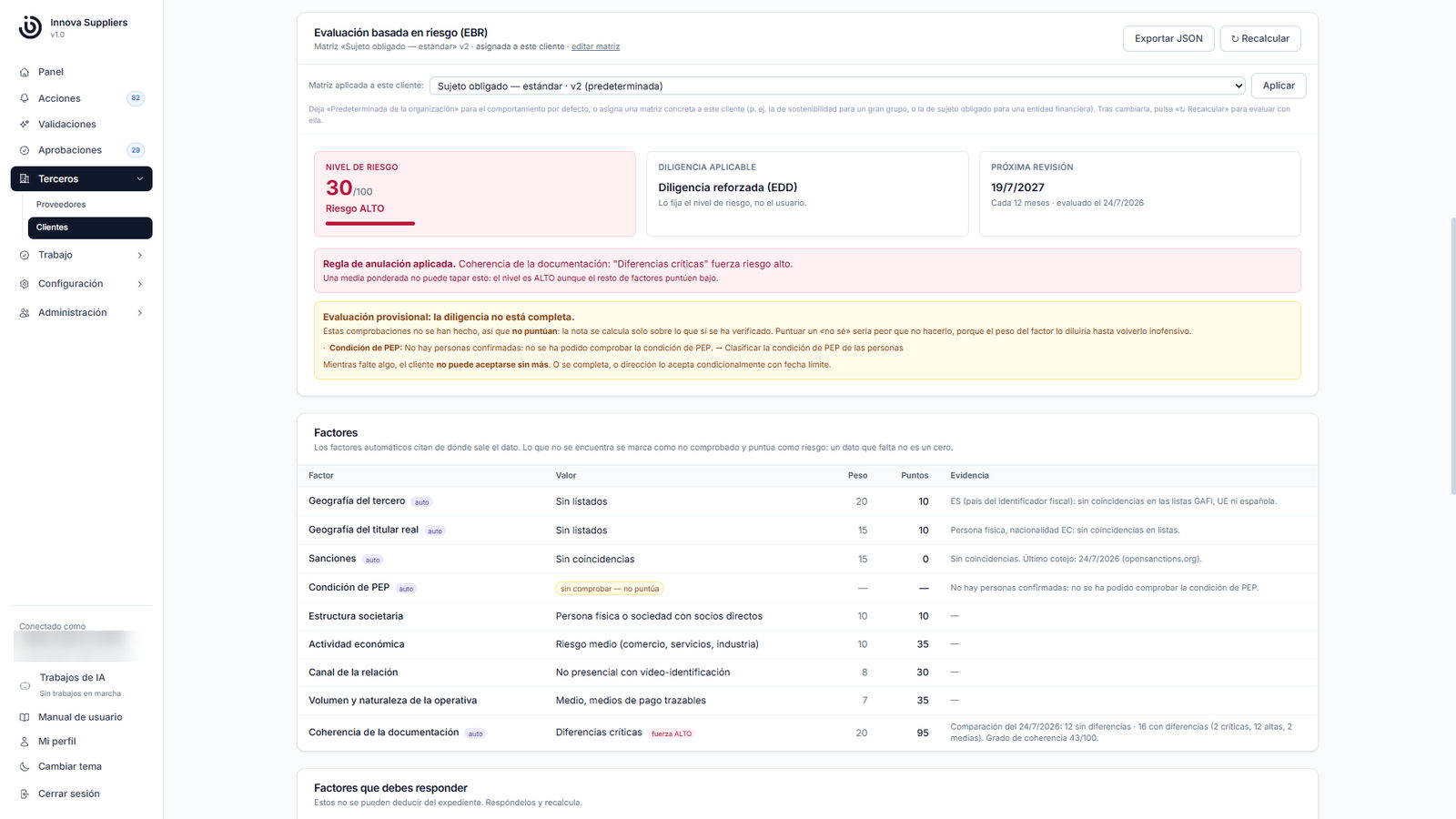1456x819 pixels.
Task: Click the Aprobaciones badge showing 29
Action: pos(136,150)
